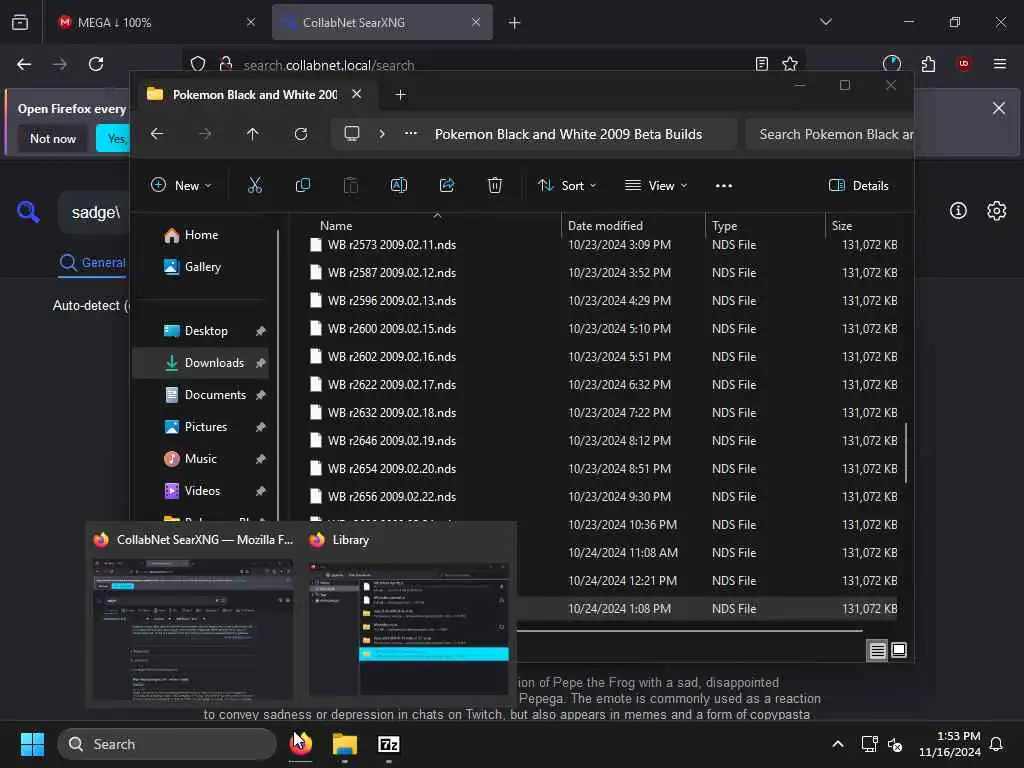Click the Windows Start button
This screenshot has width=1024, height=768.
click(x=33, y=744)
